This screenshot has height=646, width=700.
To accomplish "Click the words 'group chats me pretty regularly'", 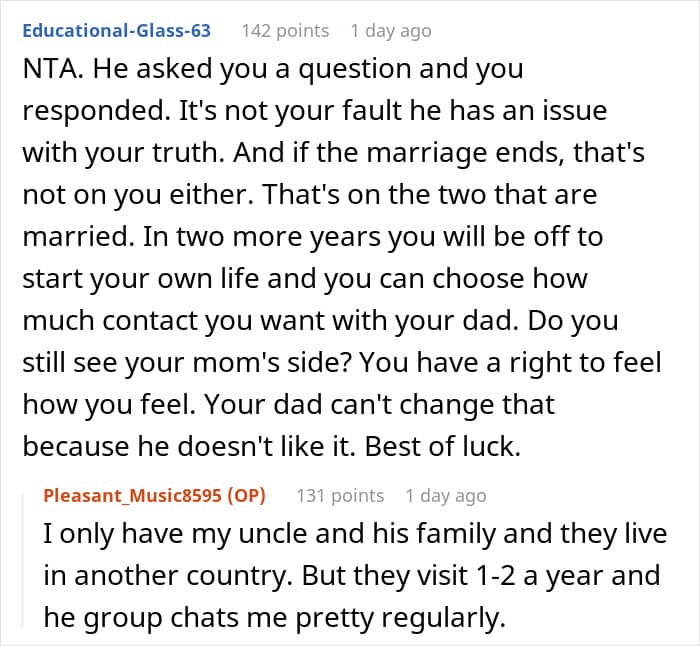I will [x=294, y=618].
